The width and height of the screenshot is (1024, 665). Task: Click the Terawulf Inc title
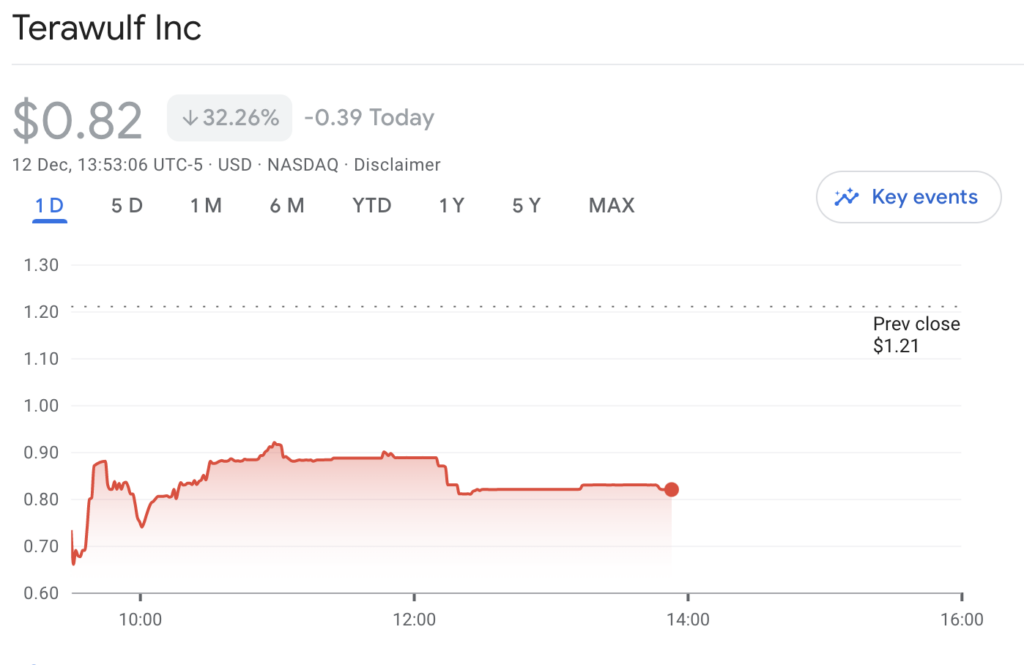pyautogui.click(x=106, y=28)
